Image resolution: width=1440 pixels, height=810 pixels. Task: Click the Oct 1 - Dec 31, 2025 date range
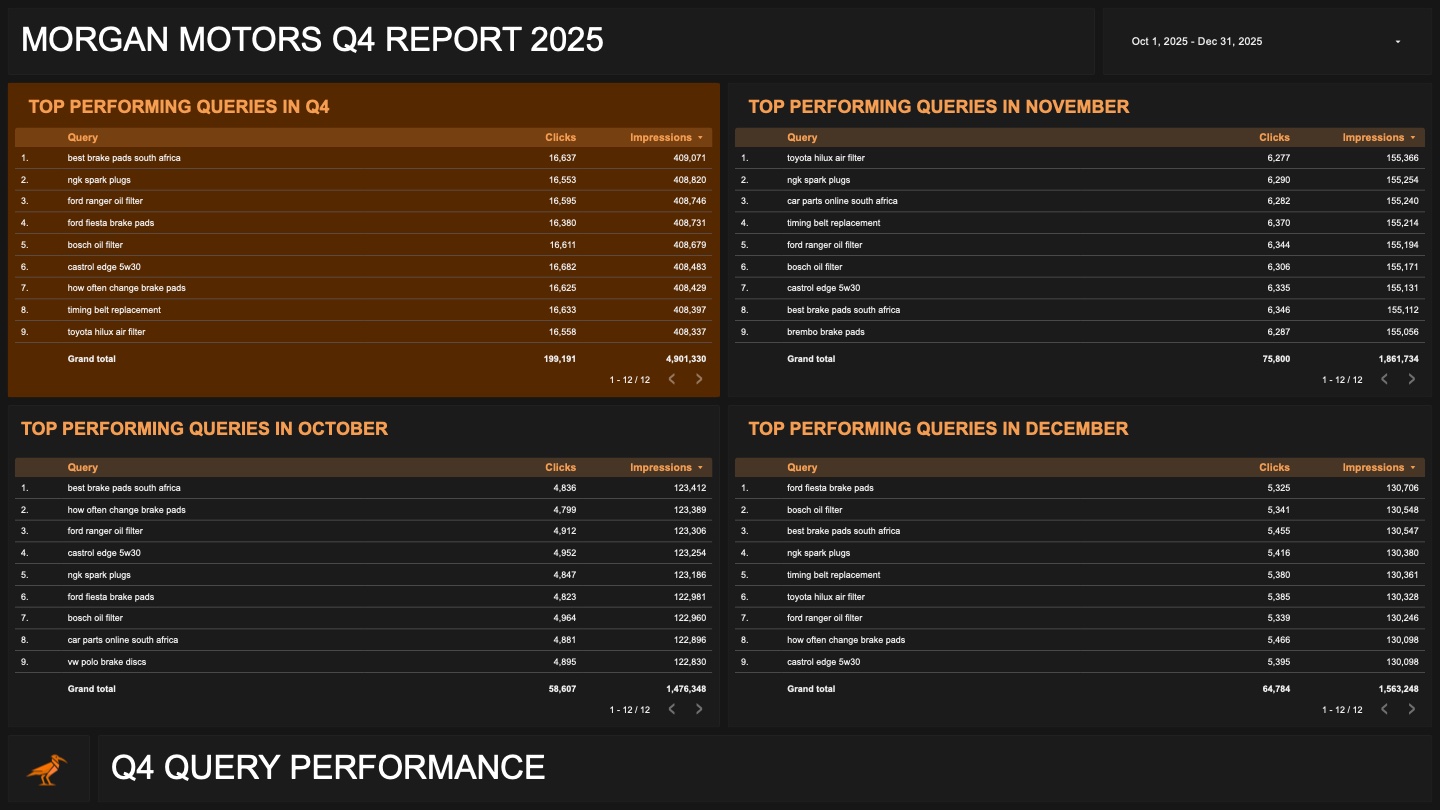pyautogui.click(x=1196, y=42)
